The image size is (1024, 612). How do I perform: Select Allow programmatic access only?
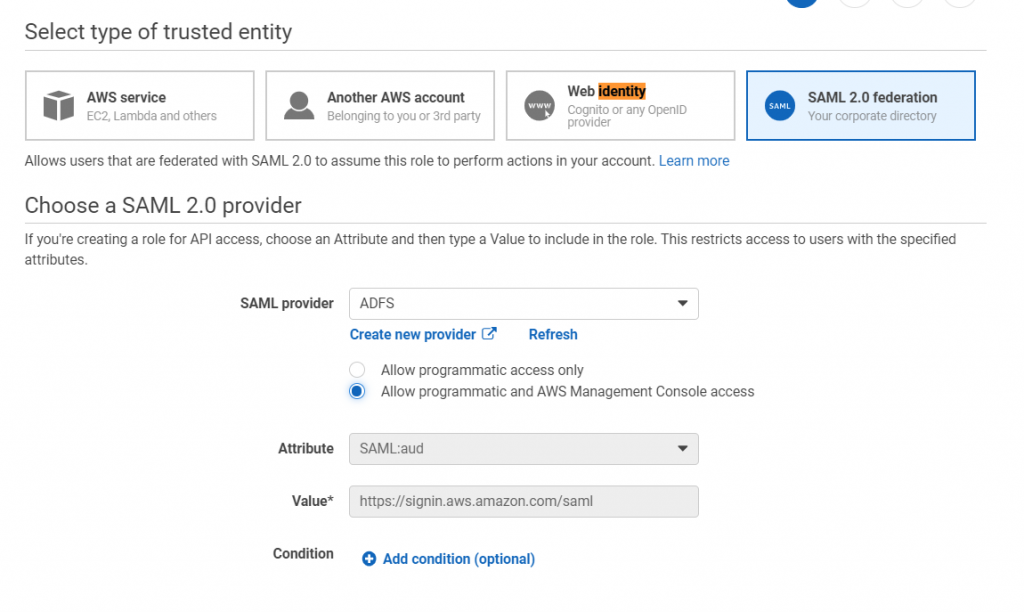357,370
